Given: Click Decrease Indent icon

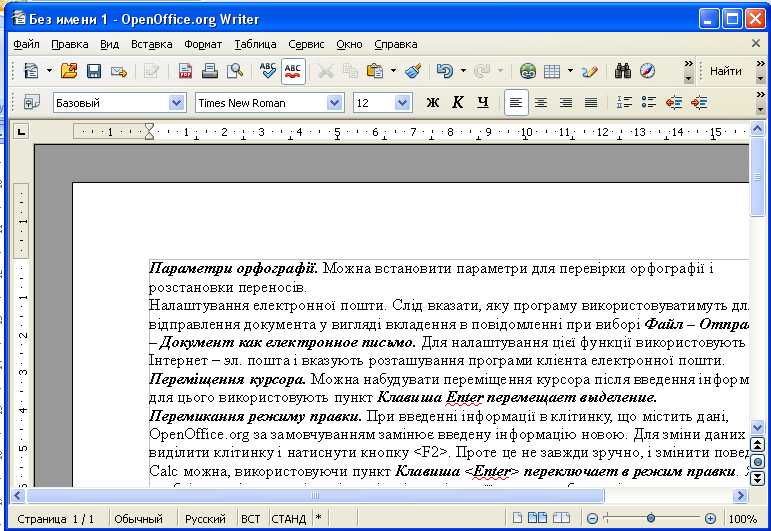Looking at the screenshot, I should (x=674, y=102).
